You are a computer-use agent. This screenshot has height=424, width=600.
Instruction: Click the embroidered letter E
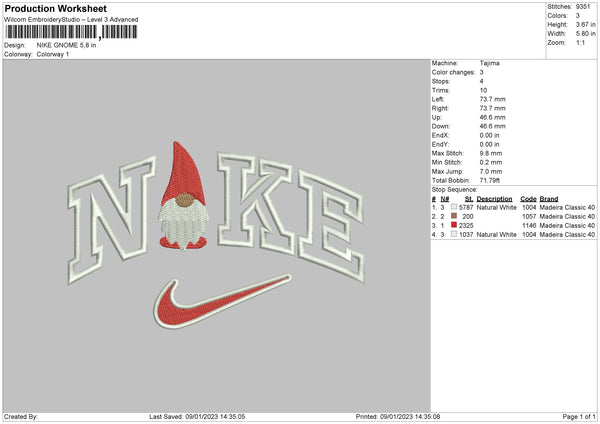tap(331, 226)
